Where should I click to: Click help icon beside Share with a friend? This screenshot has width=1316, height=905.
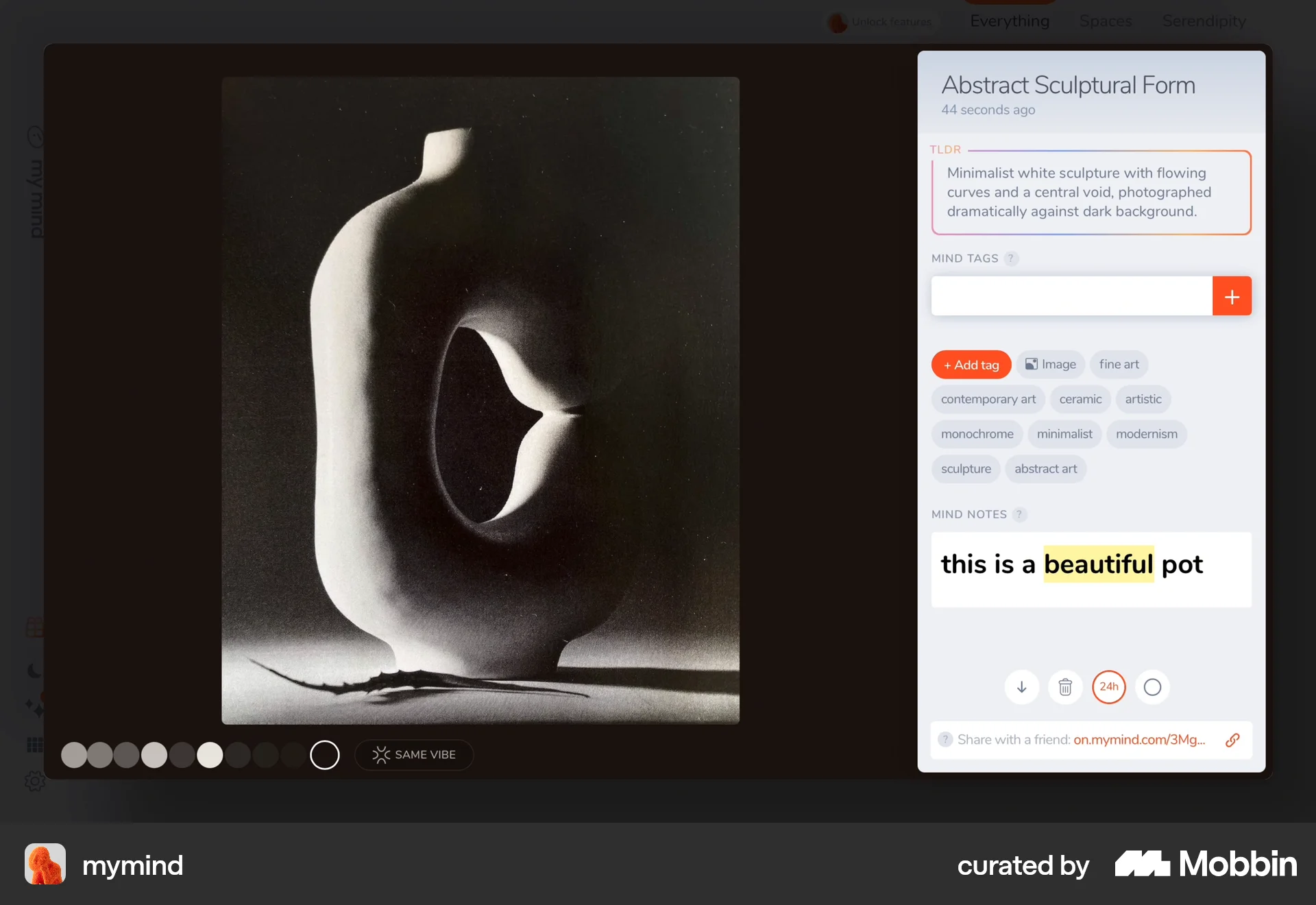tap(945, 740)
